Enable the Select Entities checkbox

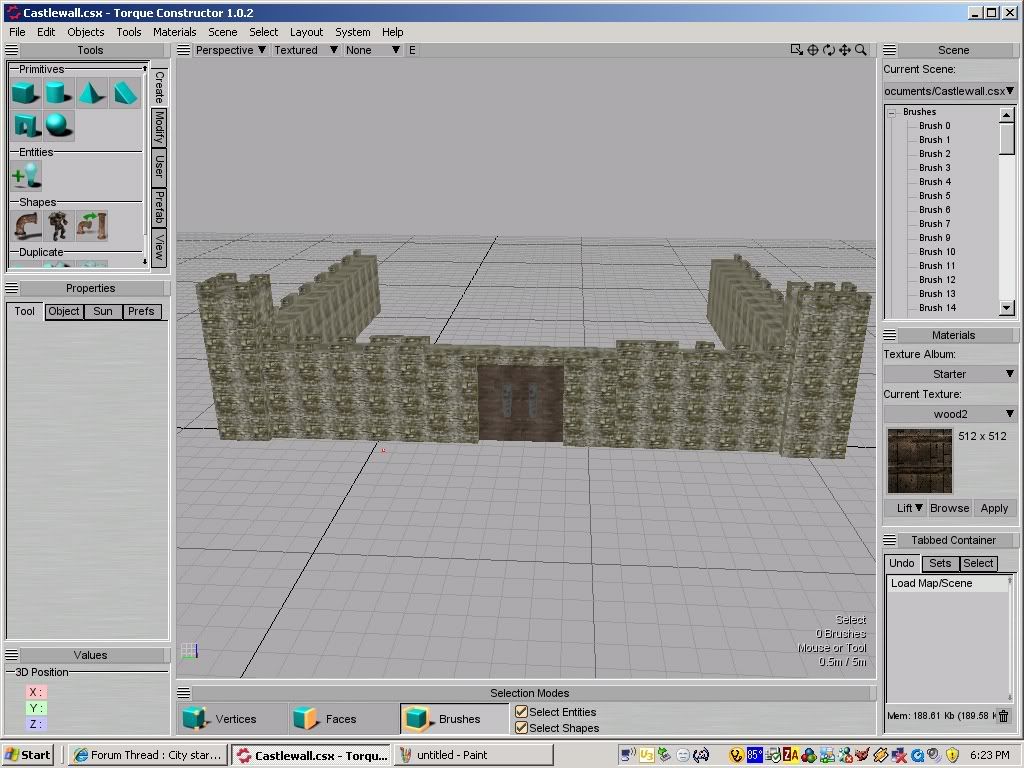[x=521, y=711]
